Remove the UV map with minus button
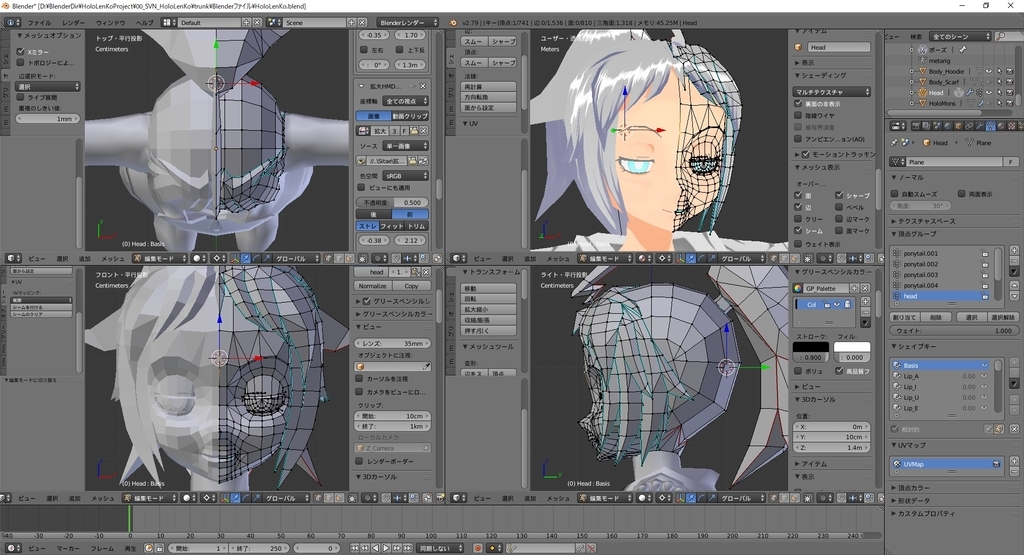This screenshot has width=1024, height=555. (x=1014, y=471)
